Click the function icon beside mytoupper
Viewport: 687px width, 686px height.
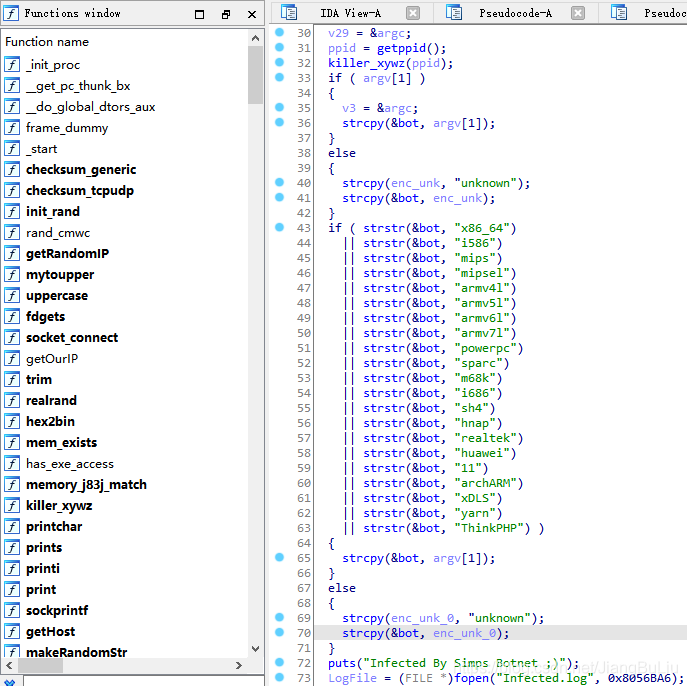[12, 275]
